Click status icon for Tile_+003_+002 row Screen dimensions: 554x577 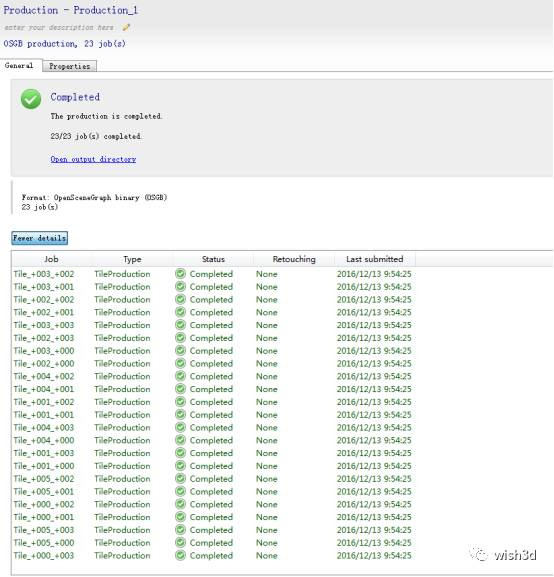click(x=180, y=274)
